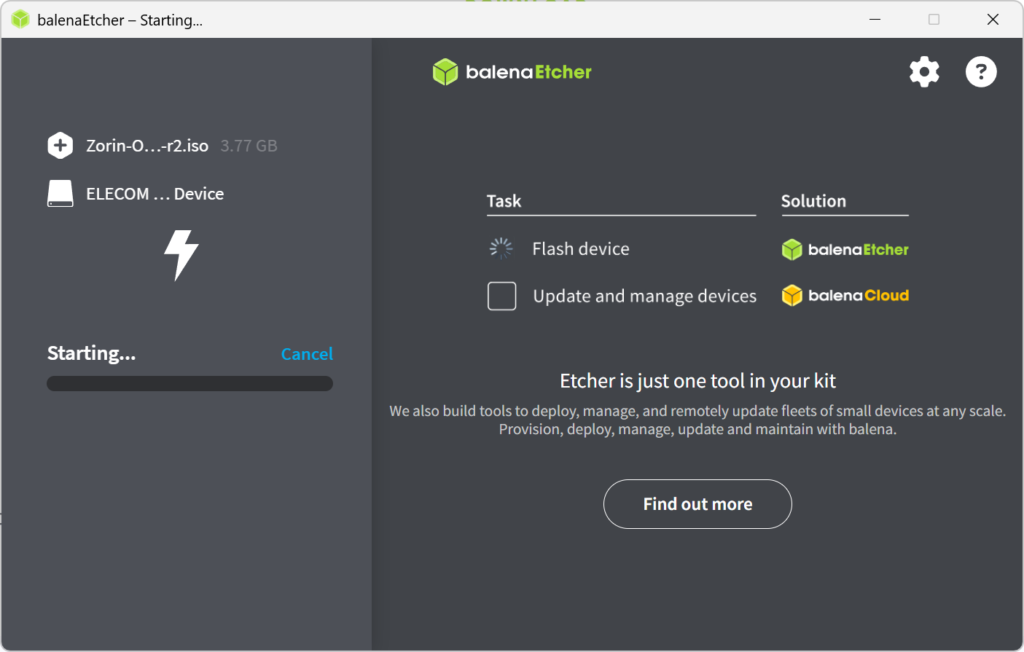
Task: Click the balenaEtcher logo in header
Action: [512, 72]
